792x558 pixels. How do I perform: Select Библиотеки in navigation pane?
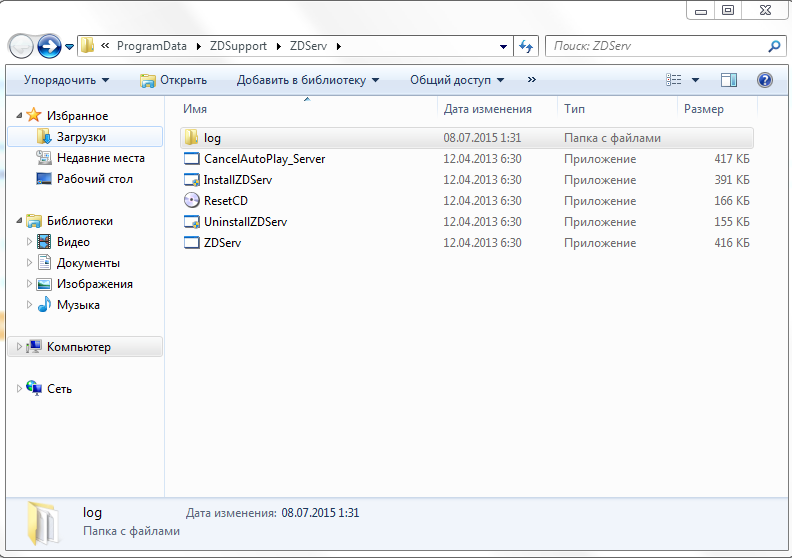(80, 221)
